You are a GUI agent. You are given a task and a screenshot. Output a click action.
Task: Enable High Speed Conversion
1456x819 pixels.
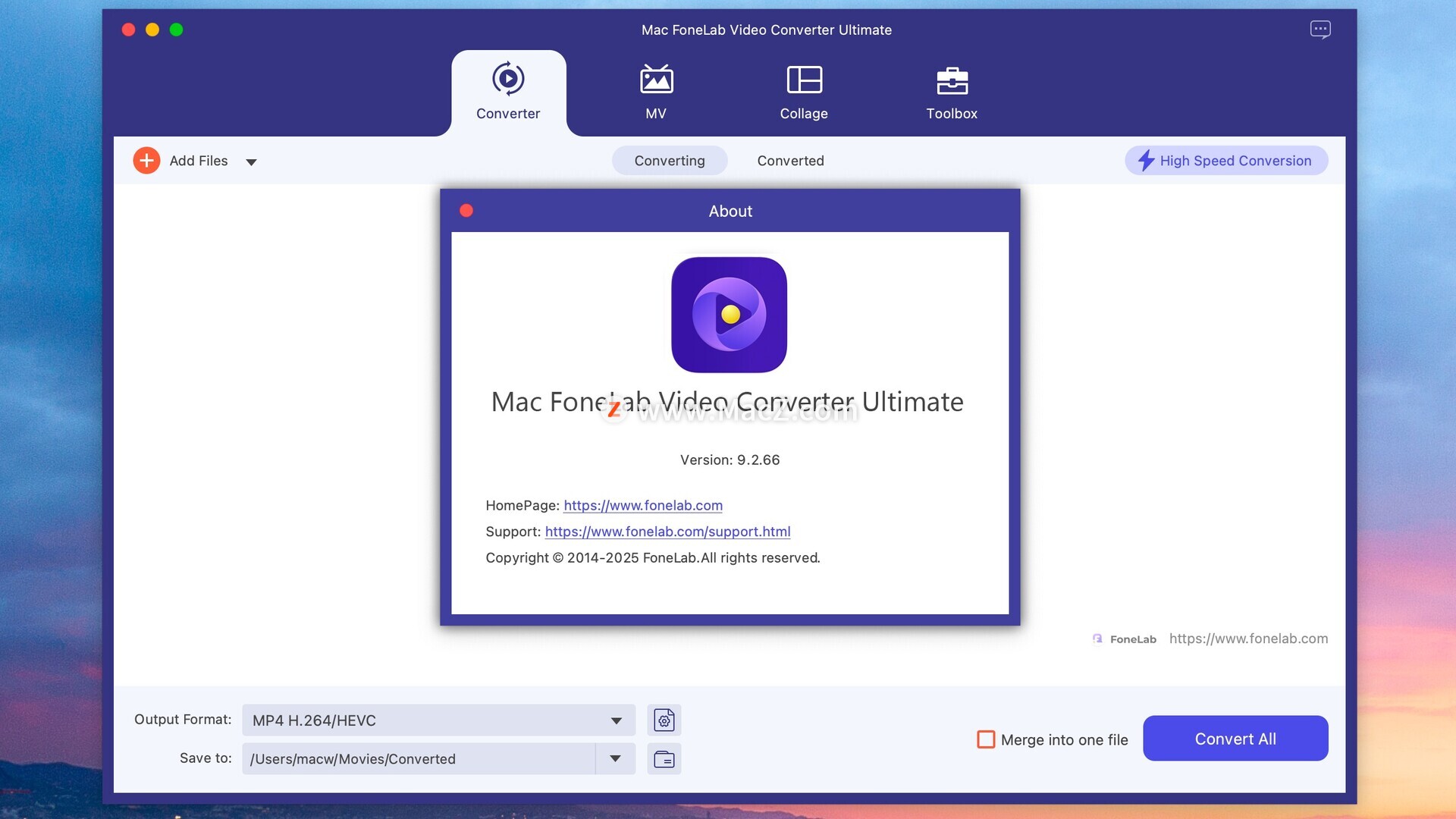(1226, 161)
